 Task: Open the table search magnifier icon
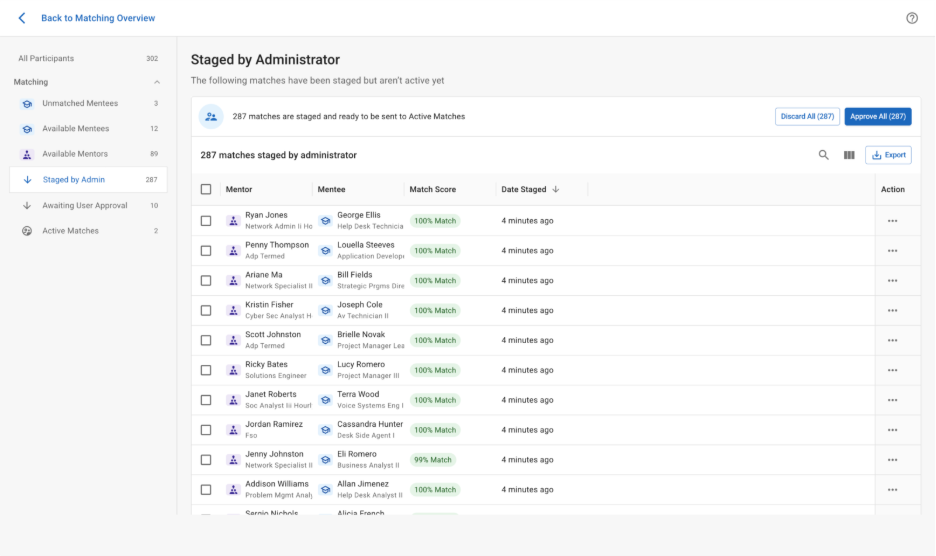pos(824,155)
